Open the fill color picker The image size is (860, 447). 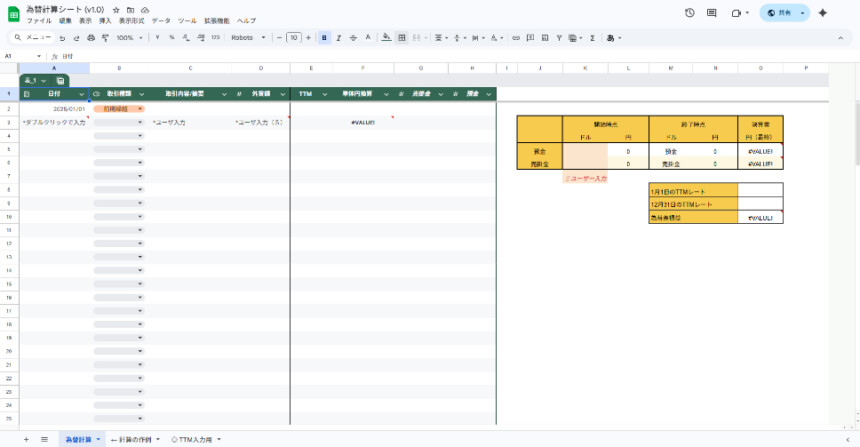pyautogui.click(x=386, y=38)
